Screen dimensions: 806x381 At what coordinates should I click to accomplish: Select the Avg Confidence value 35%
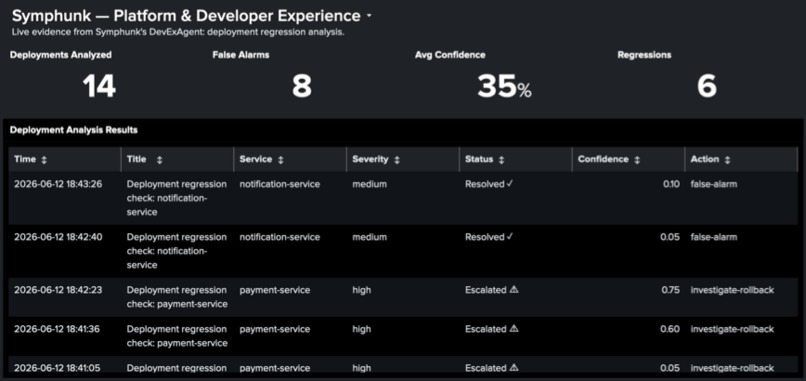point(504,86)
